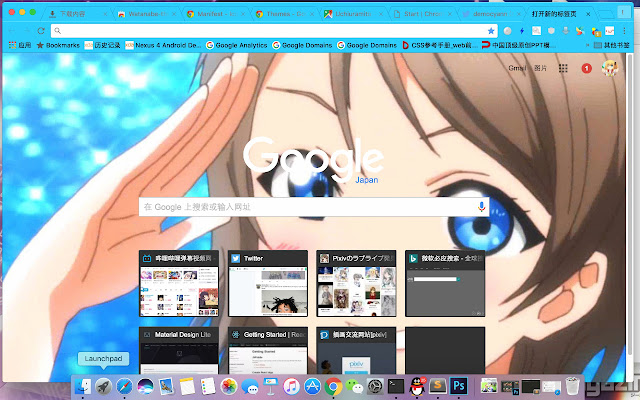Click the gray shield extension icon

click(x=551, y=31)
